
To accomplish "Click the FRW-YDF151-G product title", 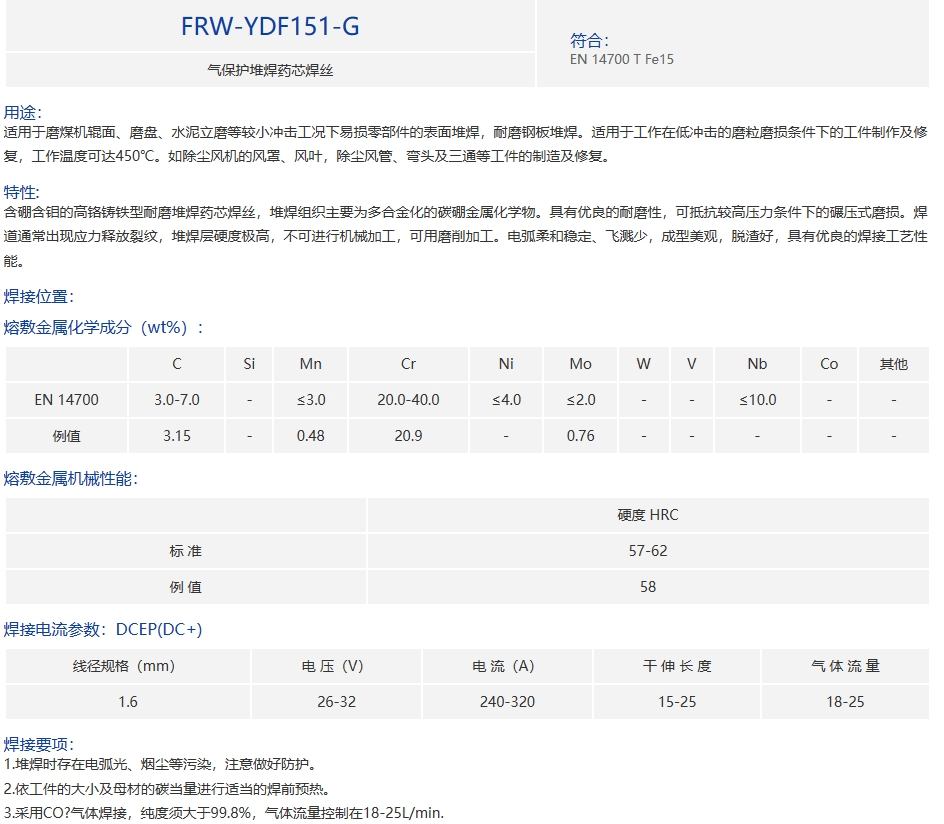I will point(270,27).
